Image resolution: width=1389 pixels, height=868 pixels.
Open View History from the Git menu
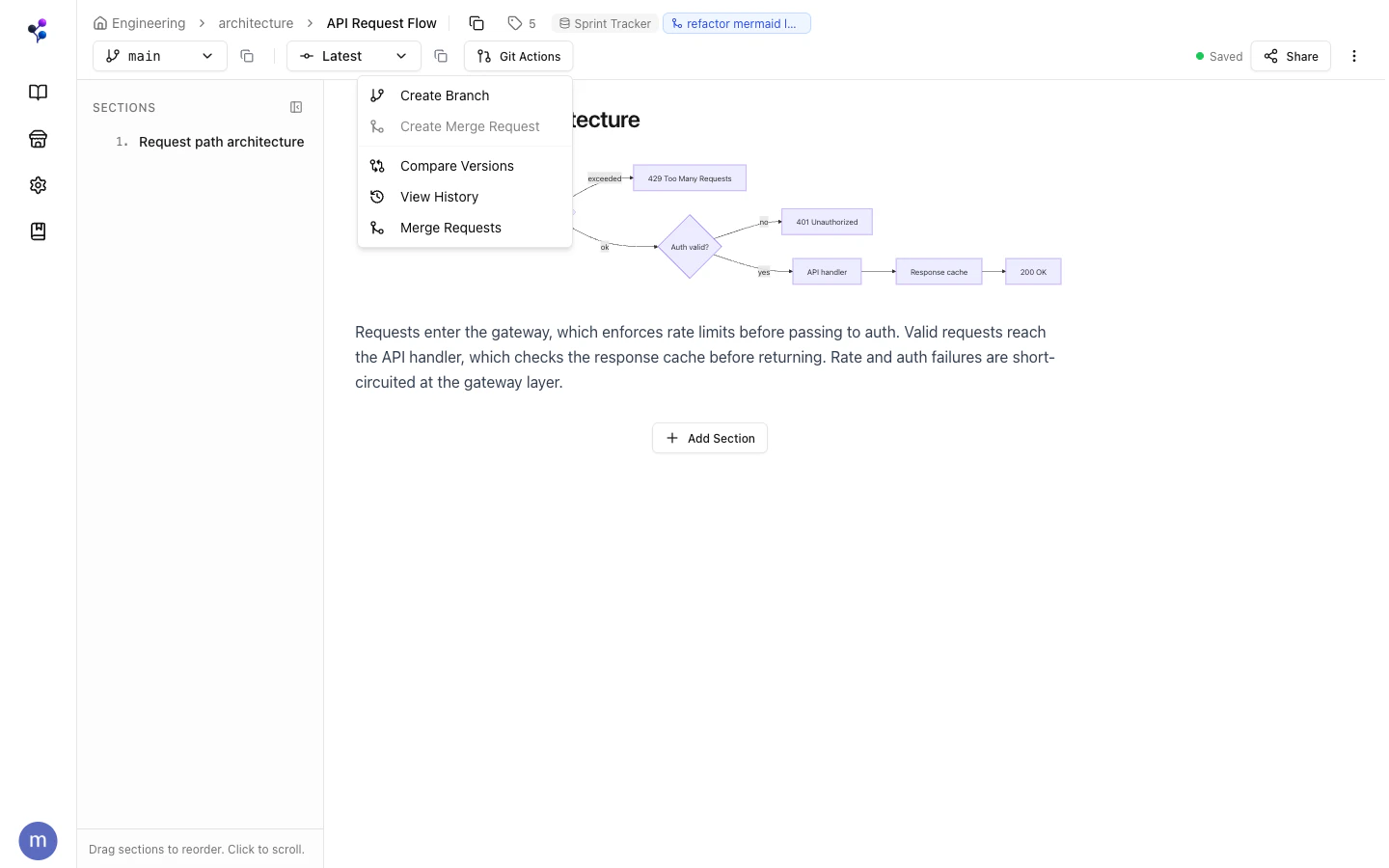[x=439, y=197]
